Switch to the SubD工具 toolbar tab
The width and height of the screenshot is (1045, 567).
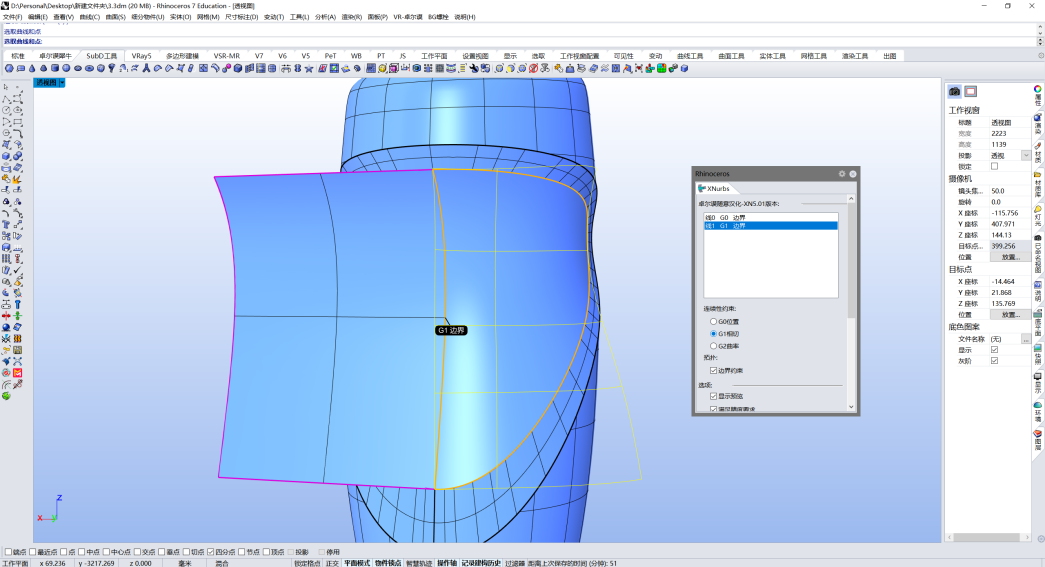[101, 56]
